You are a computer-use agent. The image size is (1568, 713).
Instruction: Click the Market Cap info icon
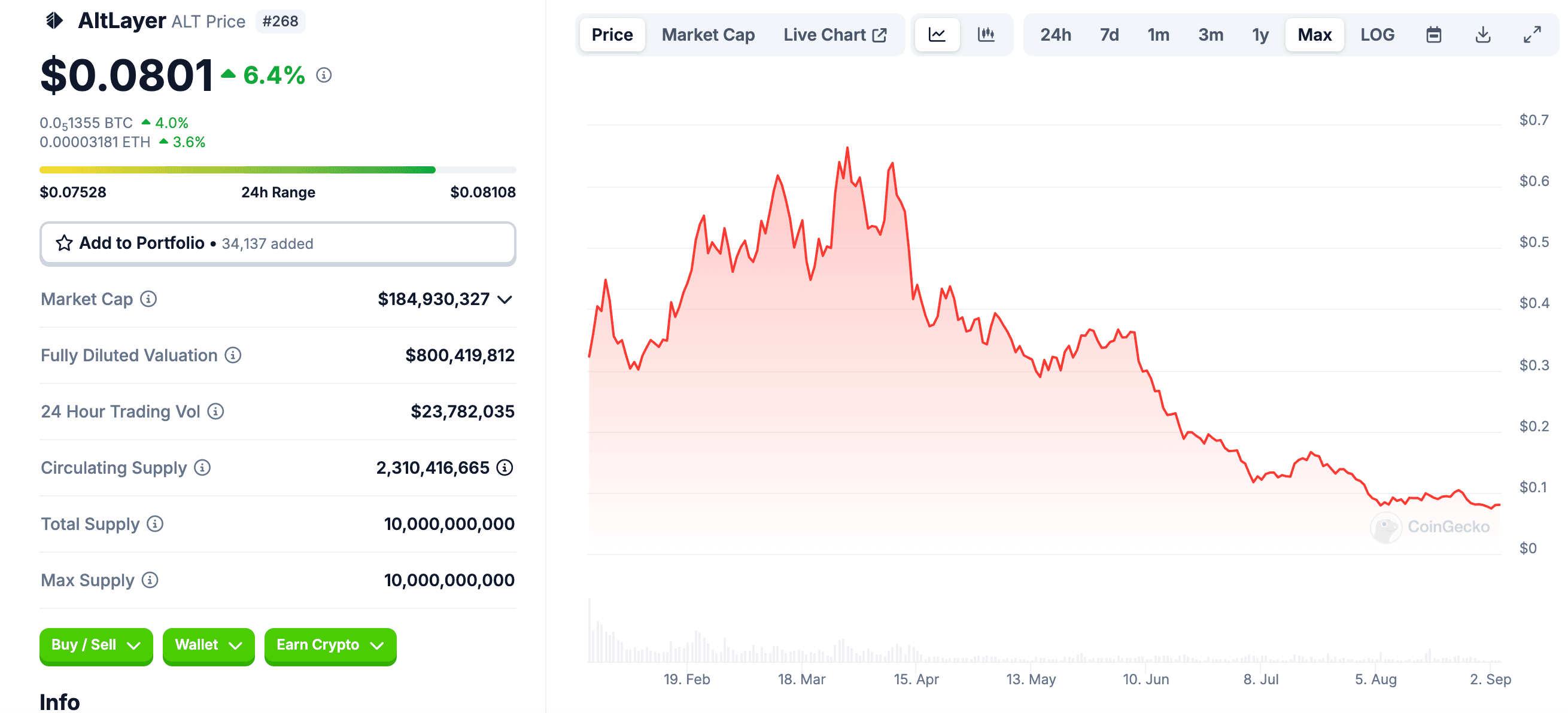click(x=148, y=298)
